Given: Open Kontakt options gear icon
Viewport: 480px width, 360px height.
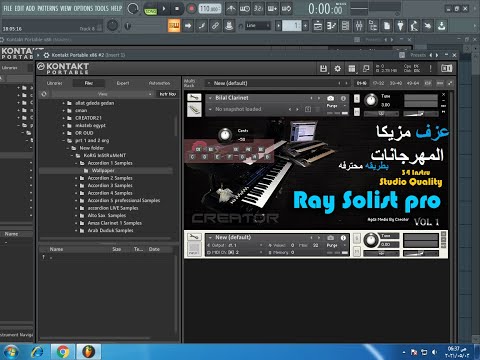Looking at the screenshot, I should [x=337, y=69].
